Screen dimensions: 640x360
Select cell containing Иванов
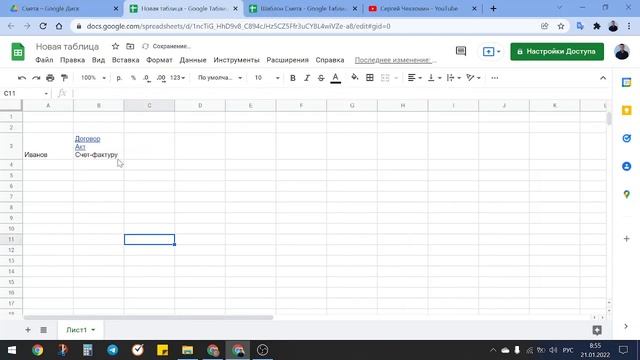pyautogui.click(x=48, y=146)
